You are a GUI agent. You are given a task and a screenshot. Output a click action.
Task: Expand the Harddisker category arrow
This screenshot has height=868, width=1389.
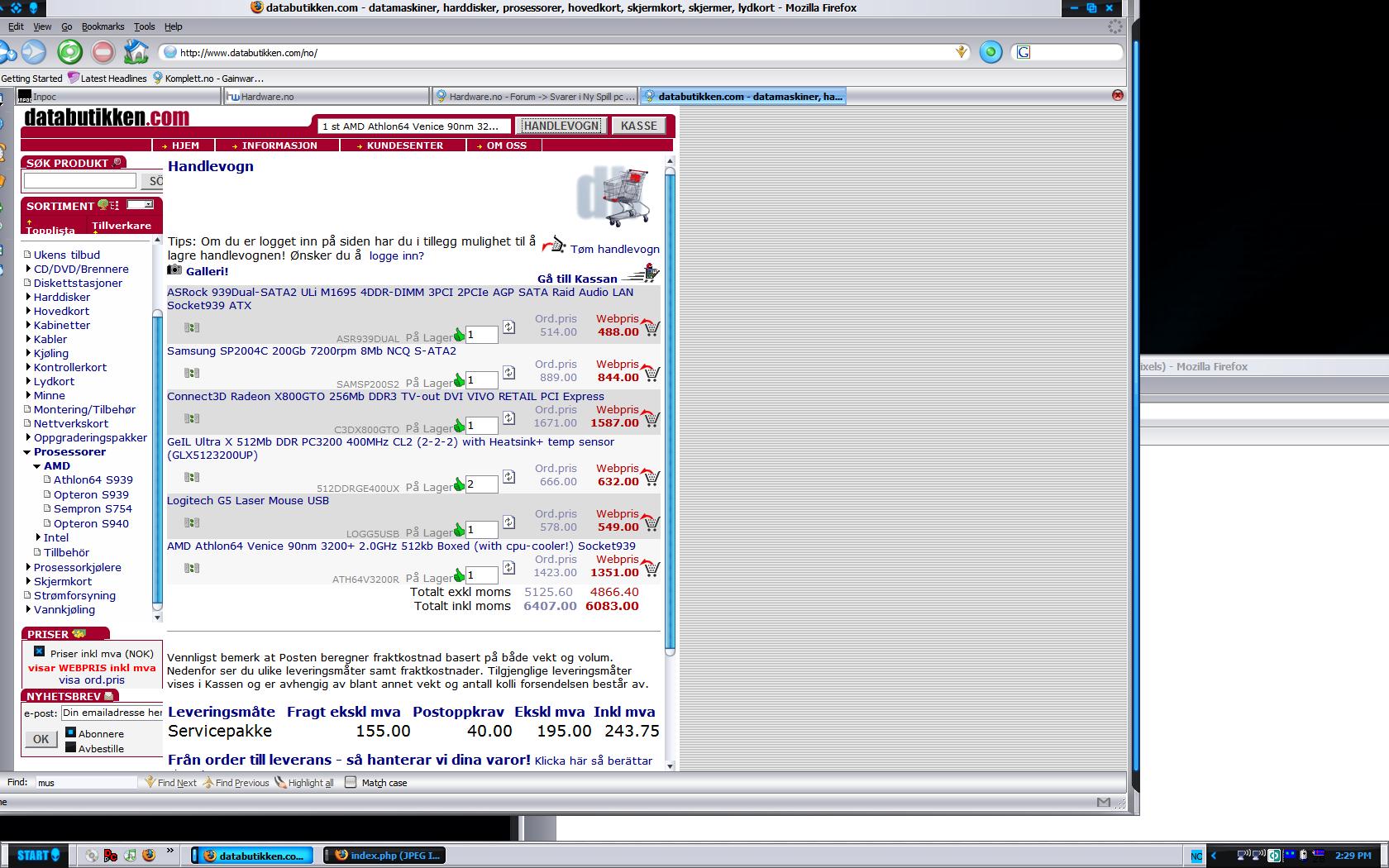click(x=28, y=297)
